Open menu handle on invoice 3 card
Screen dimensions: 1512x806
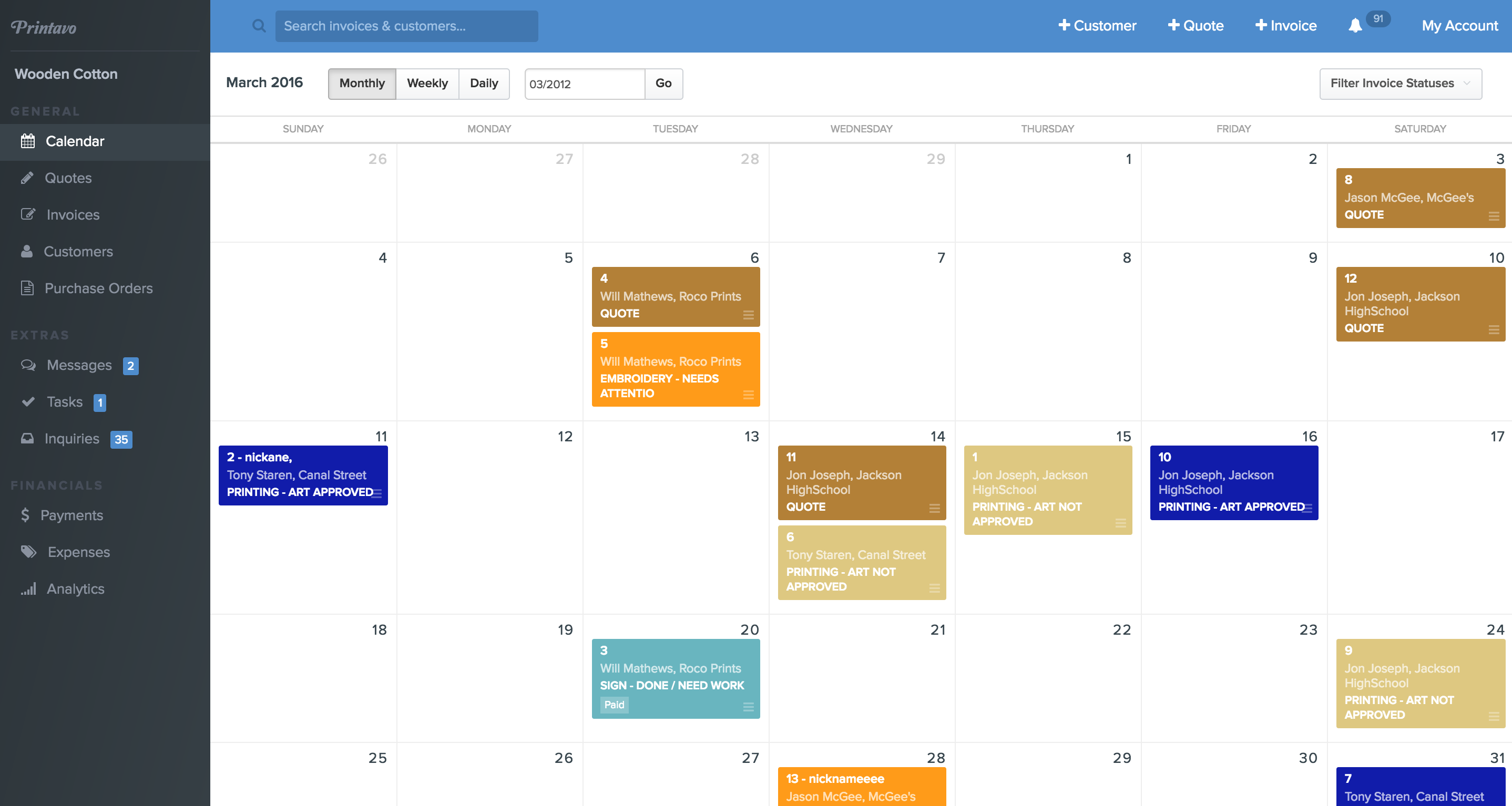(x=748, y=707)
